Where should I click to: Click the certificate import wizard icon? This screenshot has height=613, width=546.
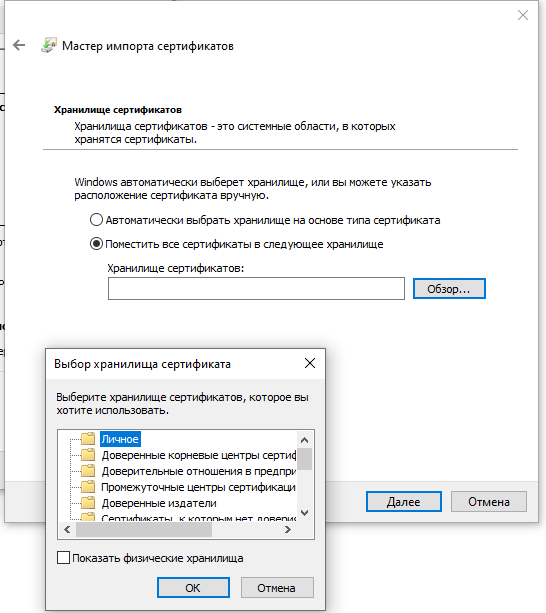[49, 45]
